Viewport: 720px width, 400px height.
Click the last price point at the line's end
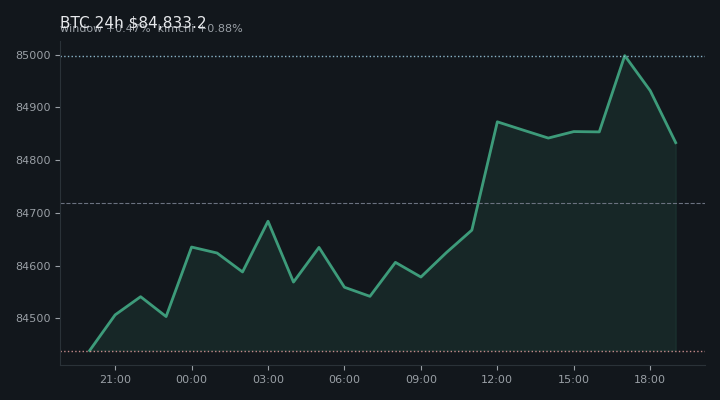(x=676, y=143)
